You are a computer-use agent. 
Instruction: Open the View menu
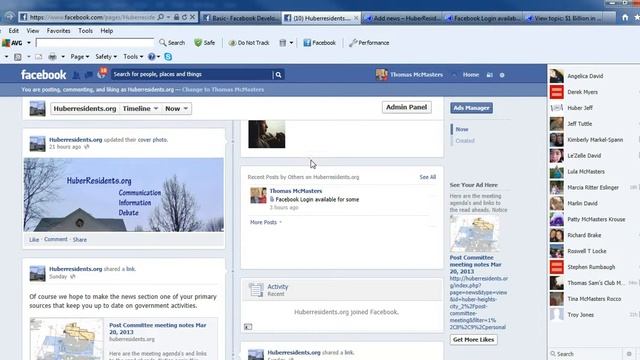point(33,31)
